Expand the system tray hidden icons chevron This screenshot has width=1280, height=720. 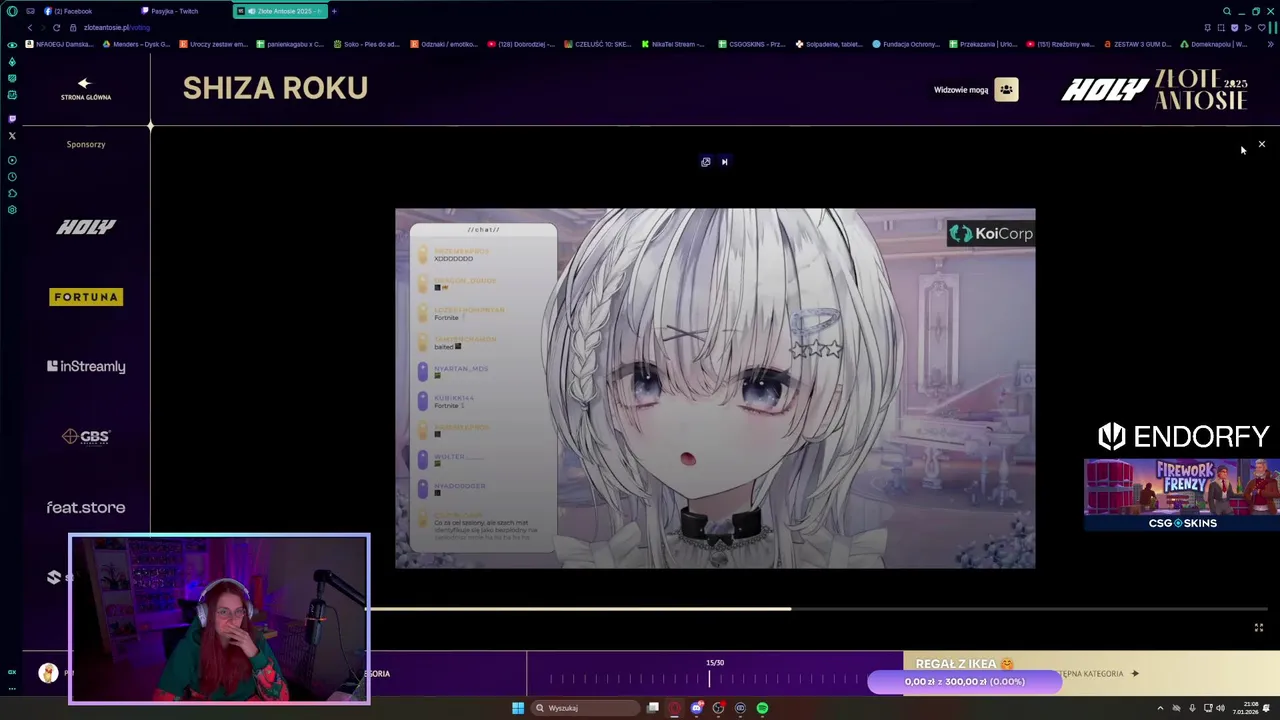[x=1160, y=708]
